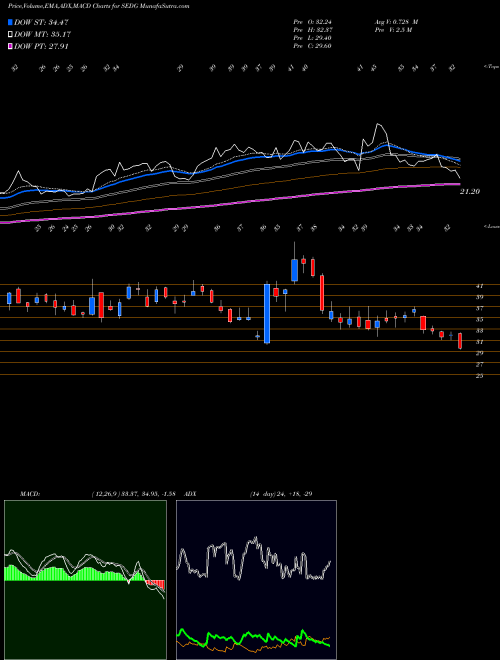Click the last red candlestick near 31
Image resolution: width=500 pixels, height=660 pixels.
pos(460,341)
